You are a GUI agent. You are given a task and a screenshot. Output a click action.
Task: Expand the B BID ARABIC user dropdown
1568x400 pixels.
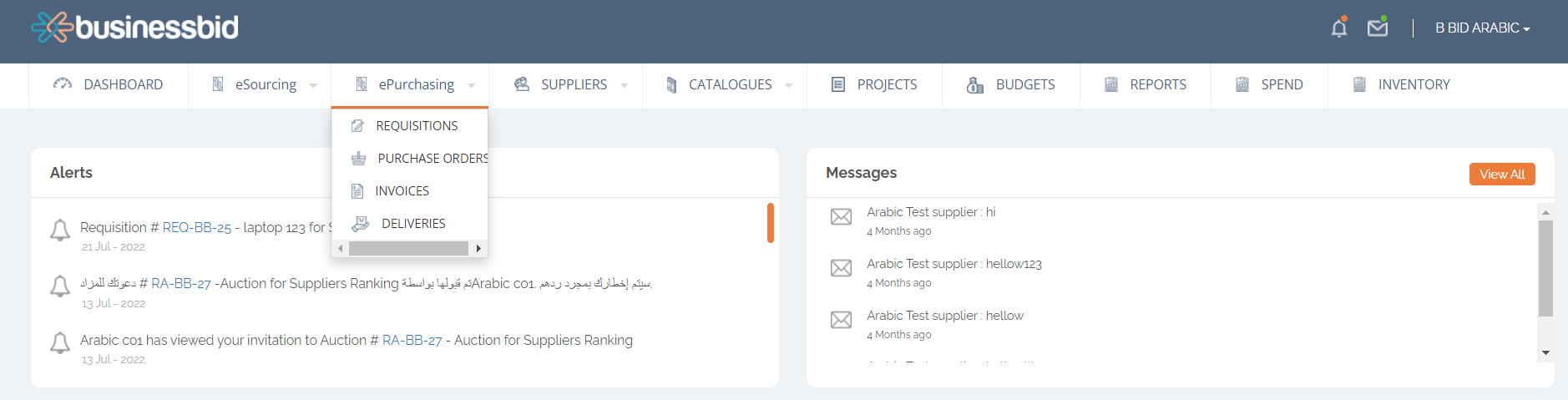[x=1482, y=28]
